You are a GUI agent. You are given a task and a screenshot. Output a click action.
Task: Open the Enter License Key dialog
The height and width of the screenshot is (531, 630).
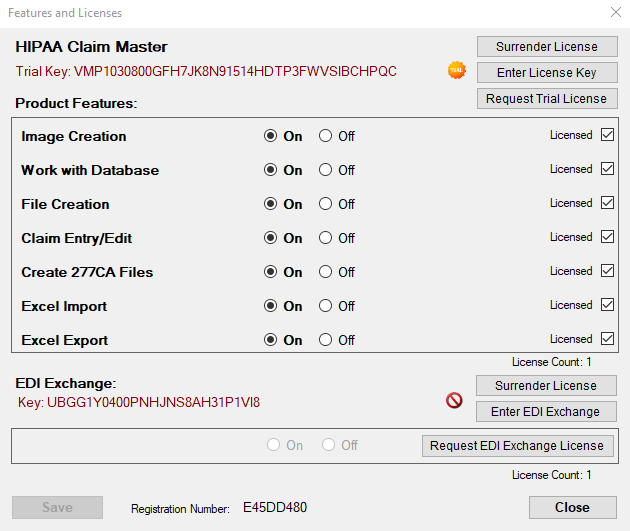click(547, 72)
